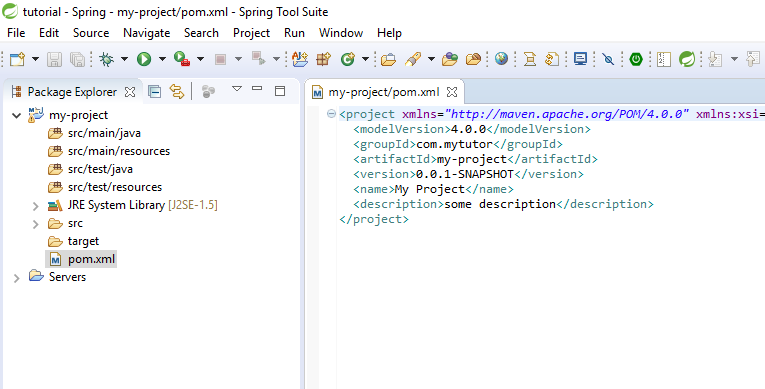Open the New wizard dropdown arrow
This screenshot has height=389, width=765.
(35, 59)
